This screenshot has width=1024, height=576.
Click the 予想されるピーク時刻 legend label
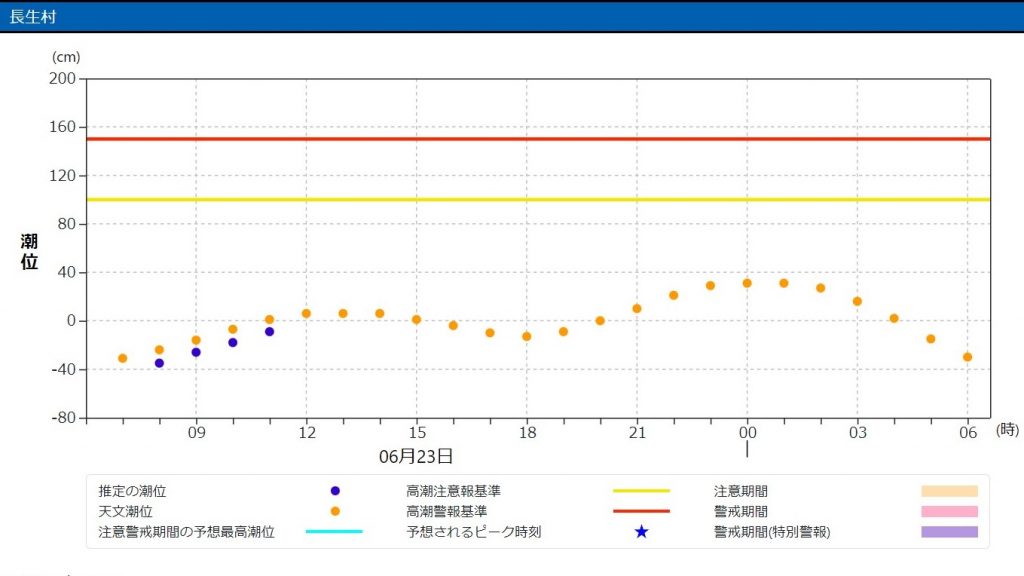(x=473, y=532)
